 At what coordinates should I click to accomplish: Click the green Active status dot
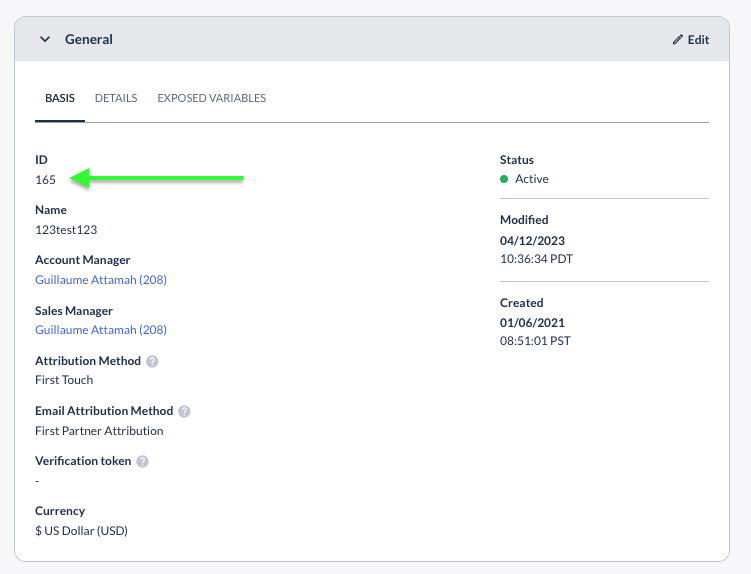[504, 179]
